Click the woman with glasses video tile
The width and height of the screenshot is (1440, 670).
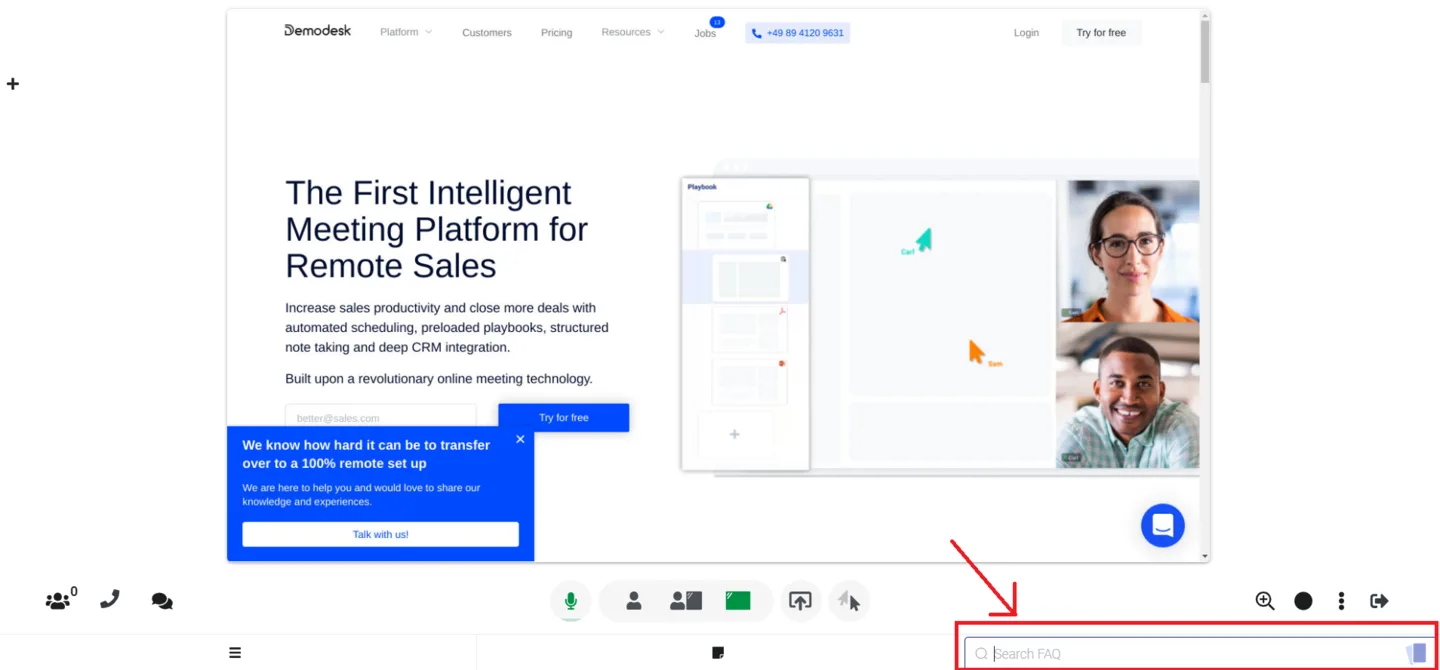[1128, 250]
